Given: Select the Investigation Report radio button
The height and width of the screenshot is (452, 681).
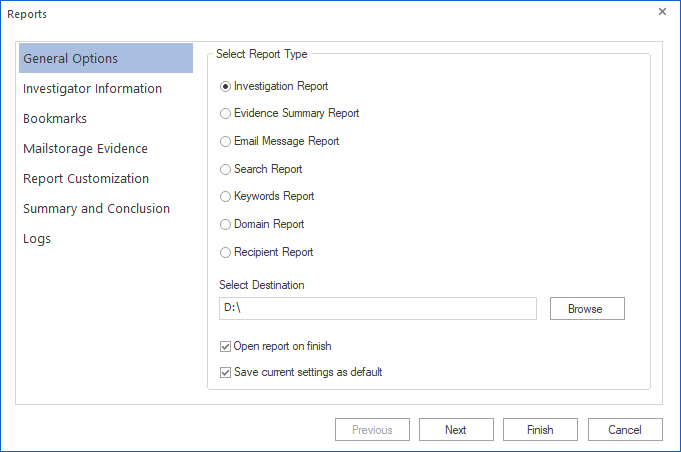Looking at the screenshot, I should tap(226, 87).
